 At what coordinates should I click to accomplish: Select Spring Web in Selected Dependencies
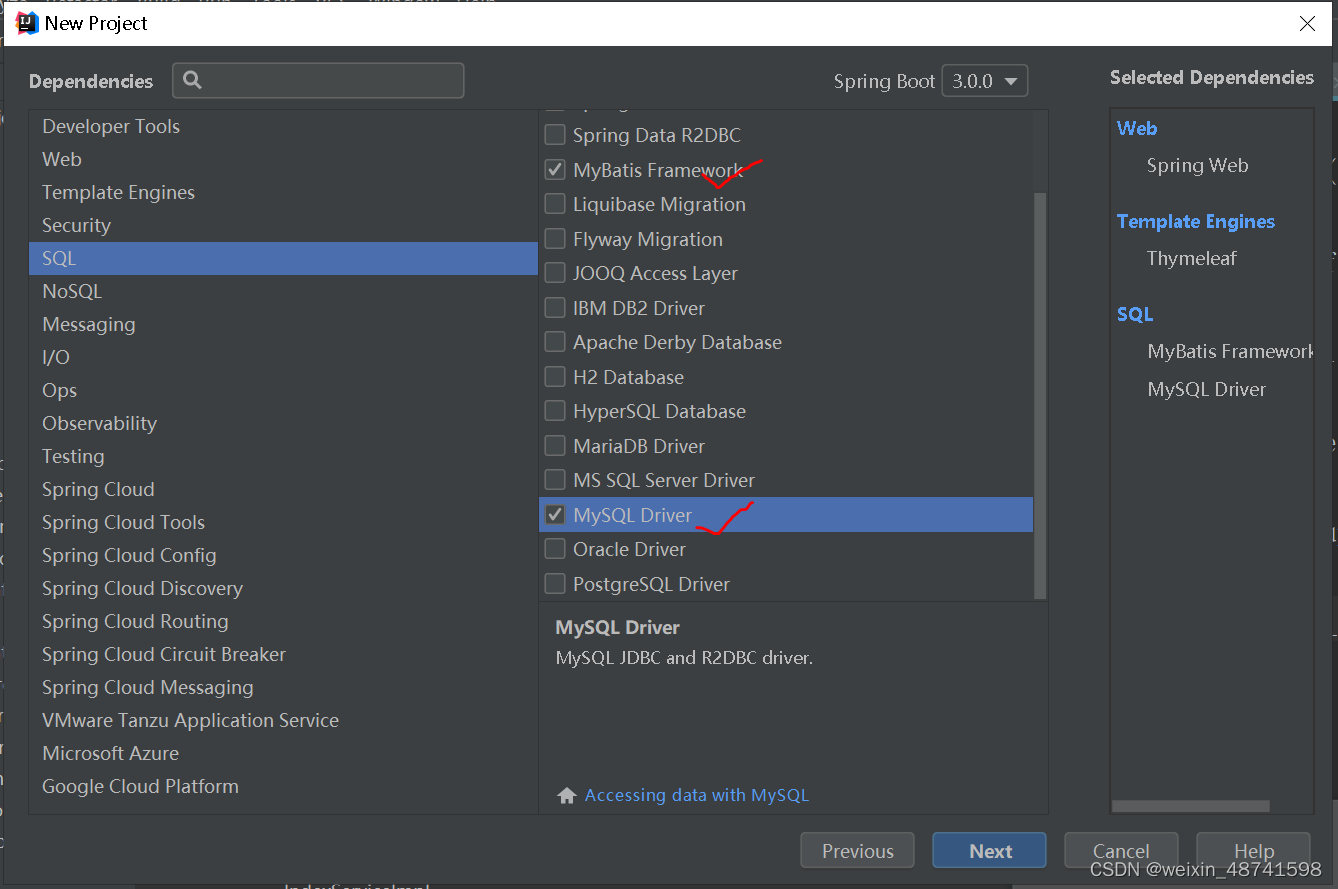click(1197, 166)
